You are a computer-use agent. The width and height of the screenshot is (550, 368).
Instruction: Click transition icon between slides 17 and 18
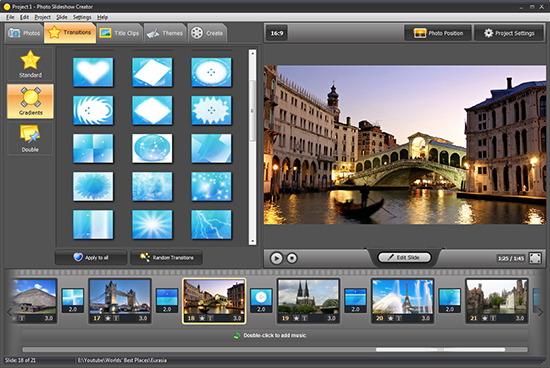point(167,300)
